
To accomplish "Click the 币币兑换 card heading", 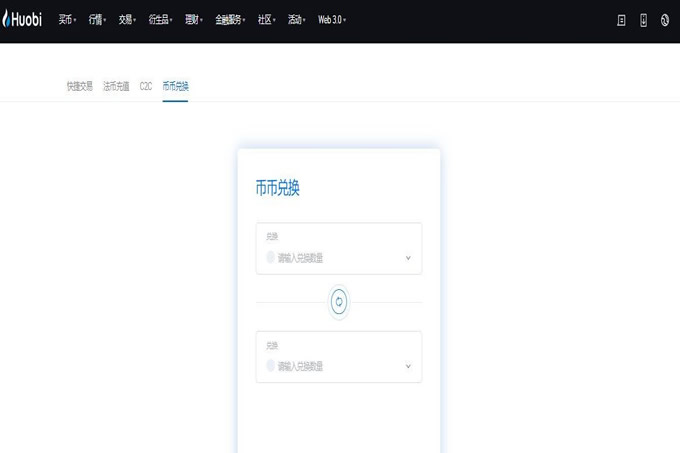I will pos(278,188).
